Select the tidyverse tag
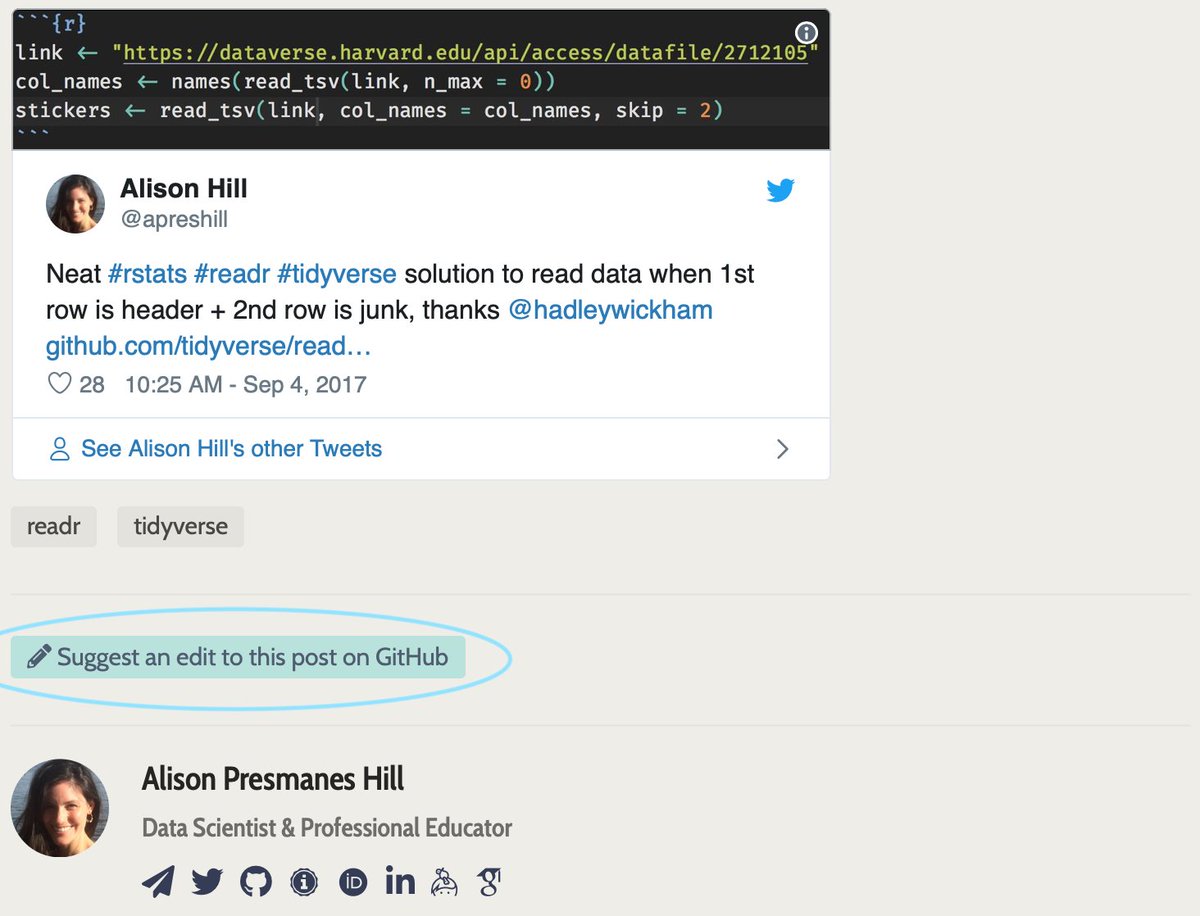Screen dimensions: 1200x916 [x=181, y=526]
